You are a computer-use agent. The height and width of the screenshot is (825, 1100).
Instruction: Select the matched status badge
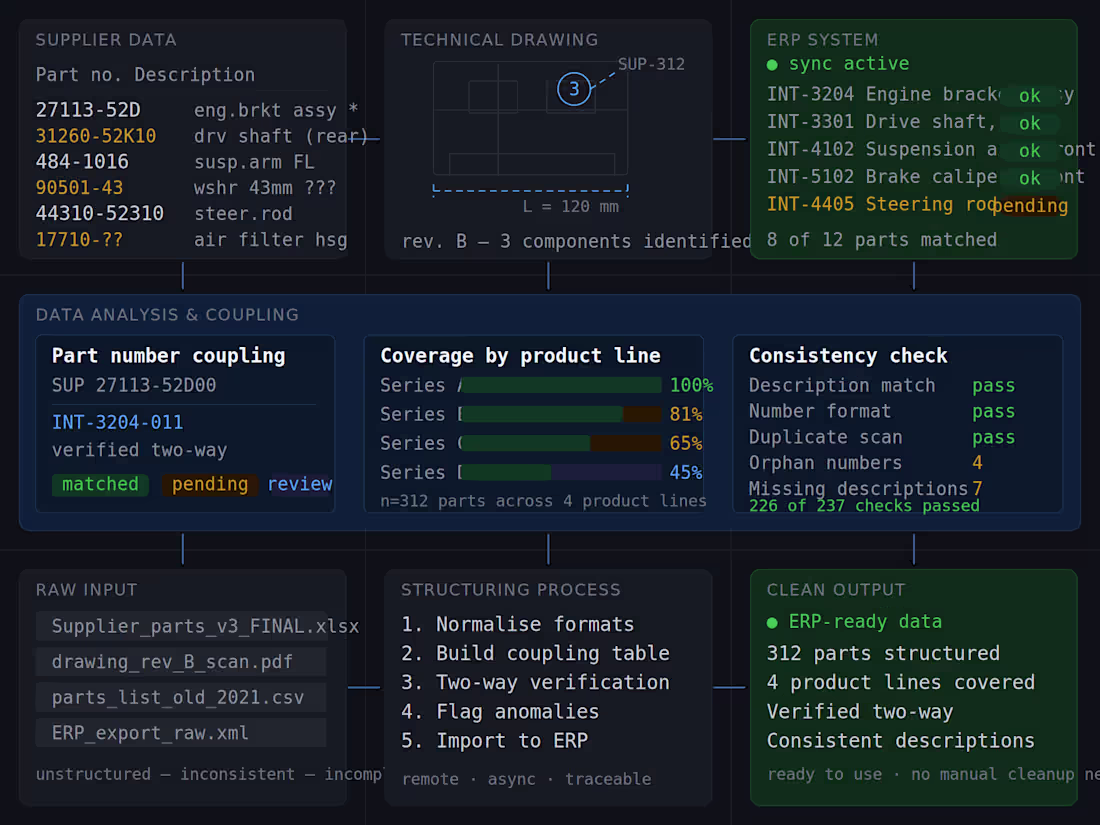(100, 484)
